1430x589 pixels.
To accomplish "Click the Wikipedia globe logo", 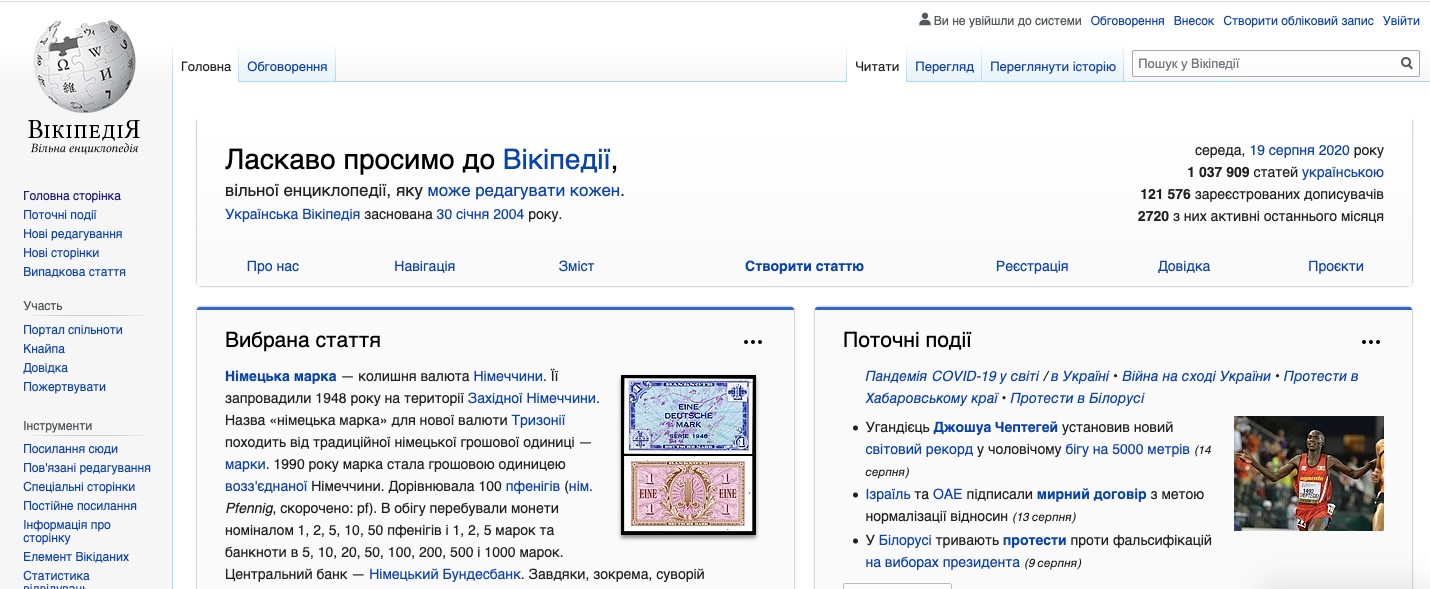I will tap(85, 68).
